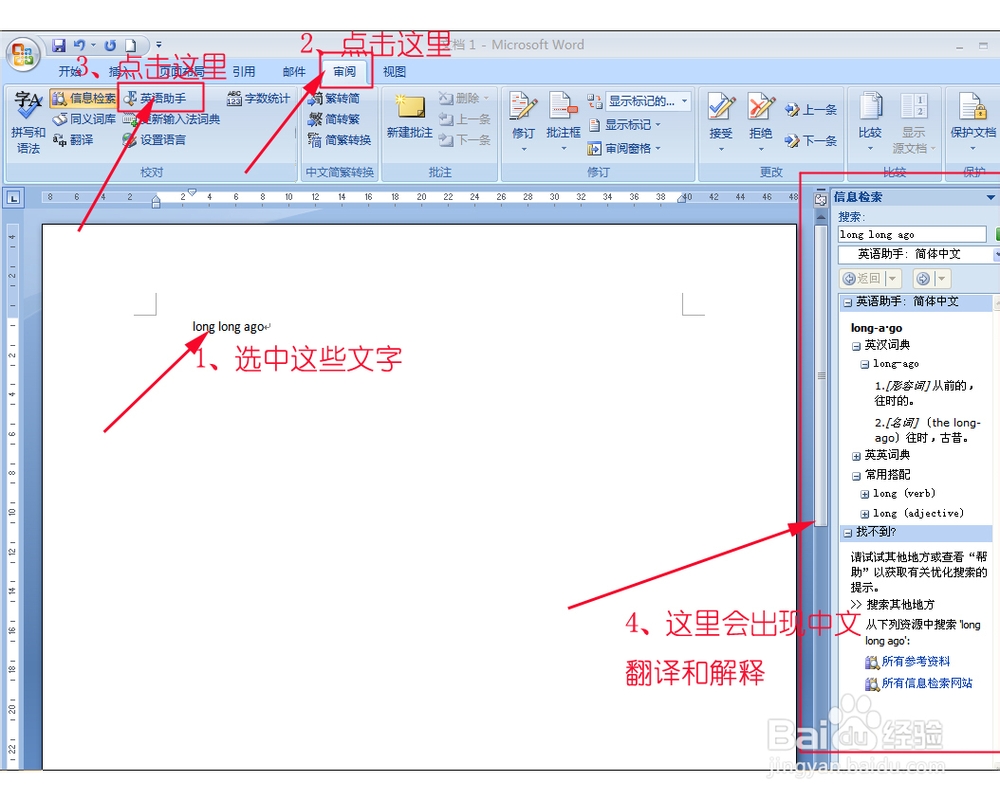Click 比较 compare documents

point(870,122)
